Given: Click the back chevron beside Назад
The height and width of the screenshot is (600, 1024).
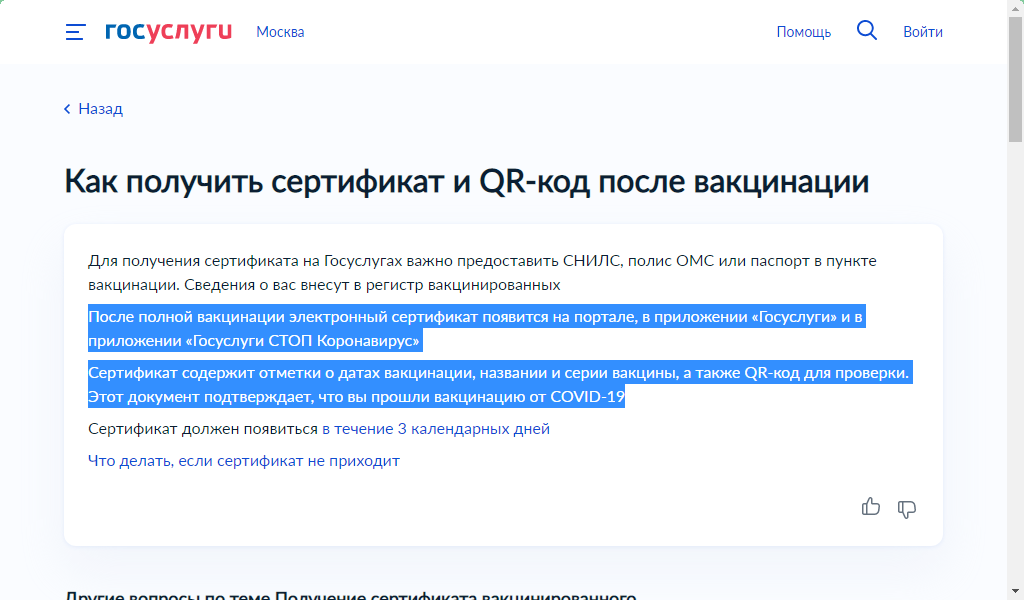Looking at the screenshot, I should tap(67, 109).
